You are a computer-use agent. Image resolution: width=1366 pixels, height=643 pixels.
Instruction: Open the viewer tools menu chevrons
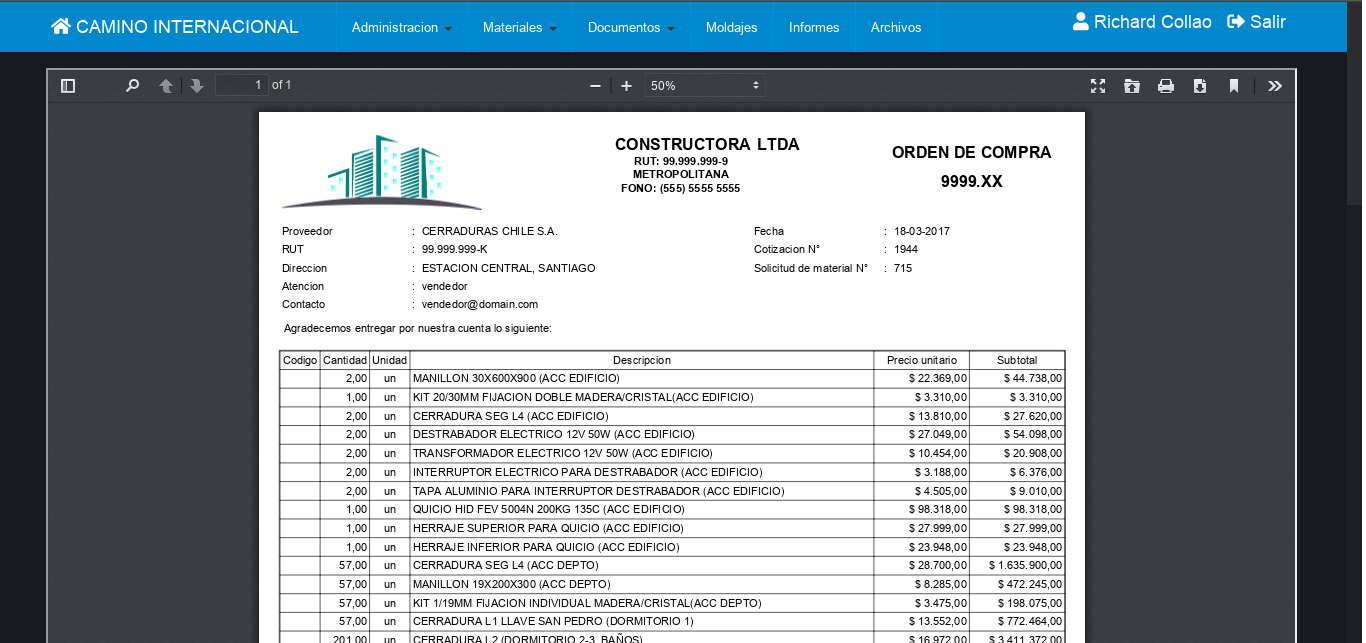pyautogui.click(x=1275, y=86)
